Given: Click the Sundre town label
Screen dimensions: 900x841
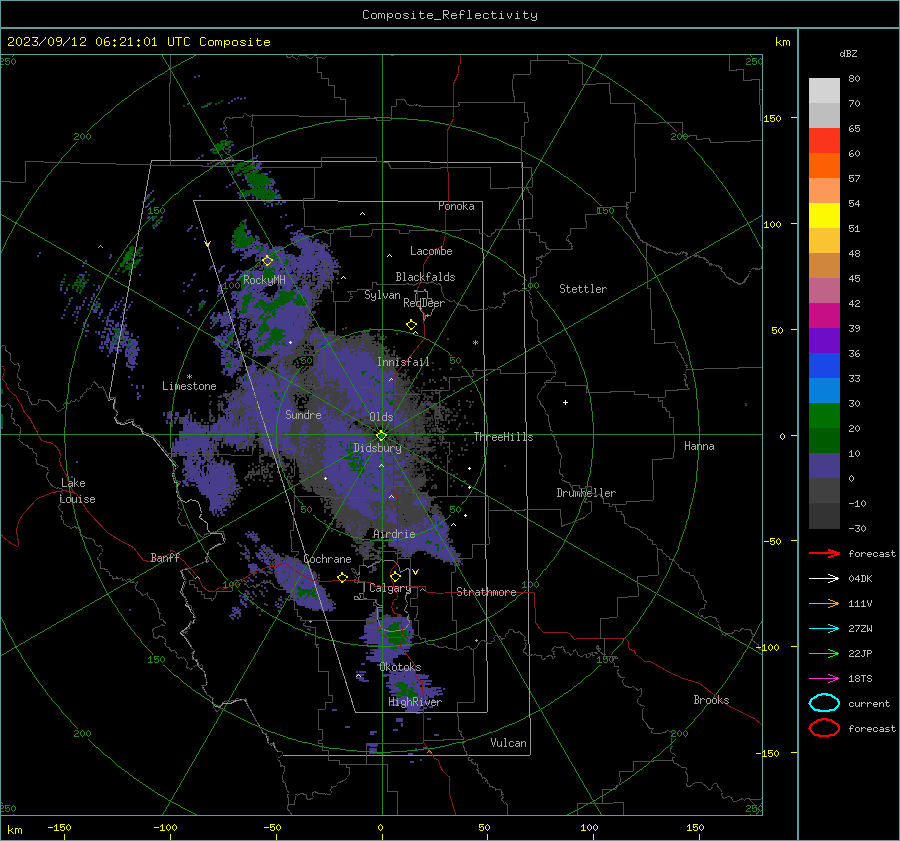Looking at the screenshot, I should pyautogui.click(x=303, y=414).
